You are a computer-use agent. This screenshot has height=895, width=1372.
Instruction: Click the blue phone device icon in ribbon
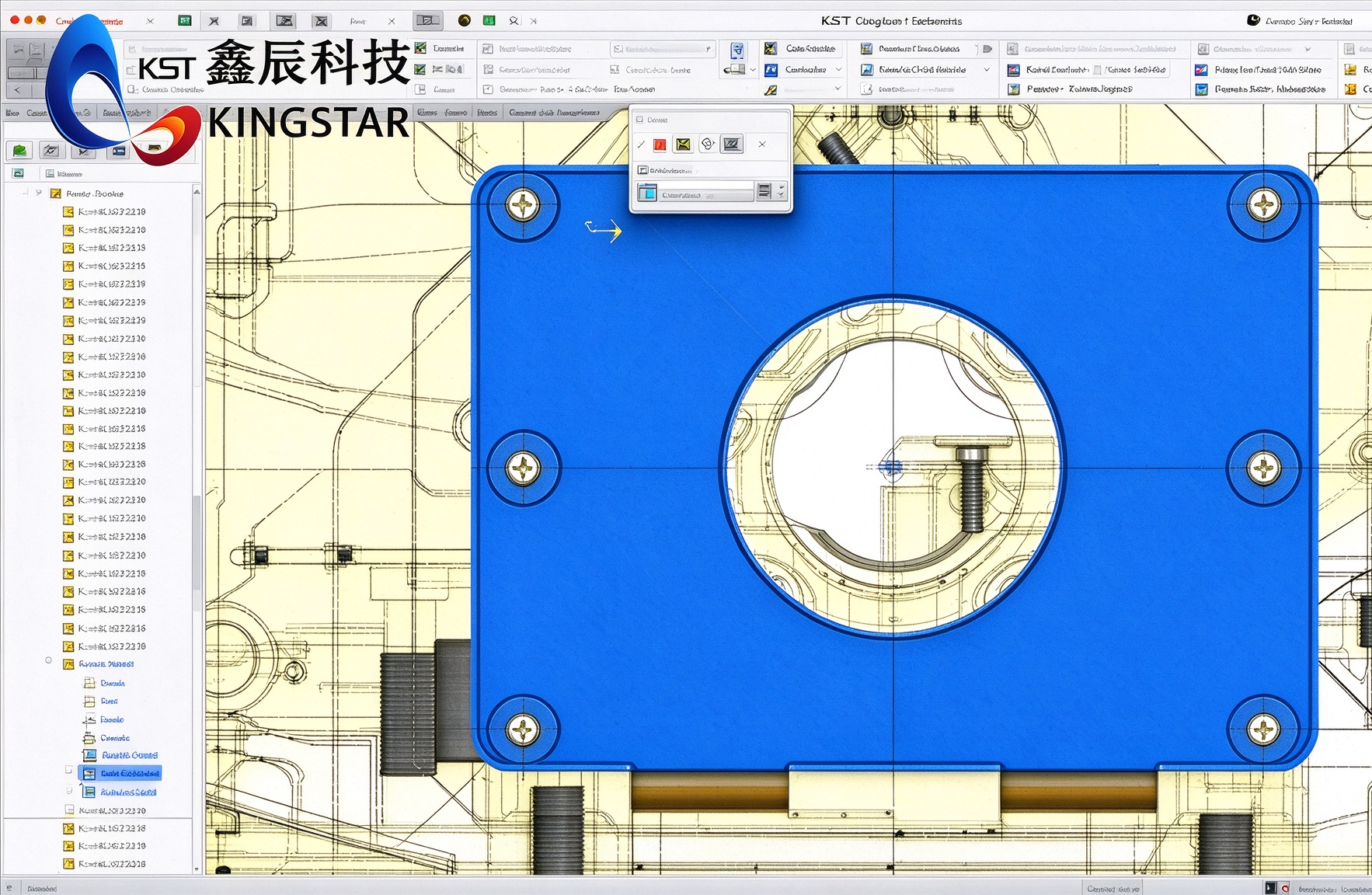pos(737,51)
